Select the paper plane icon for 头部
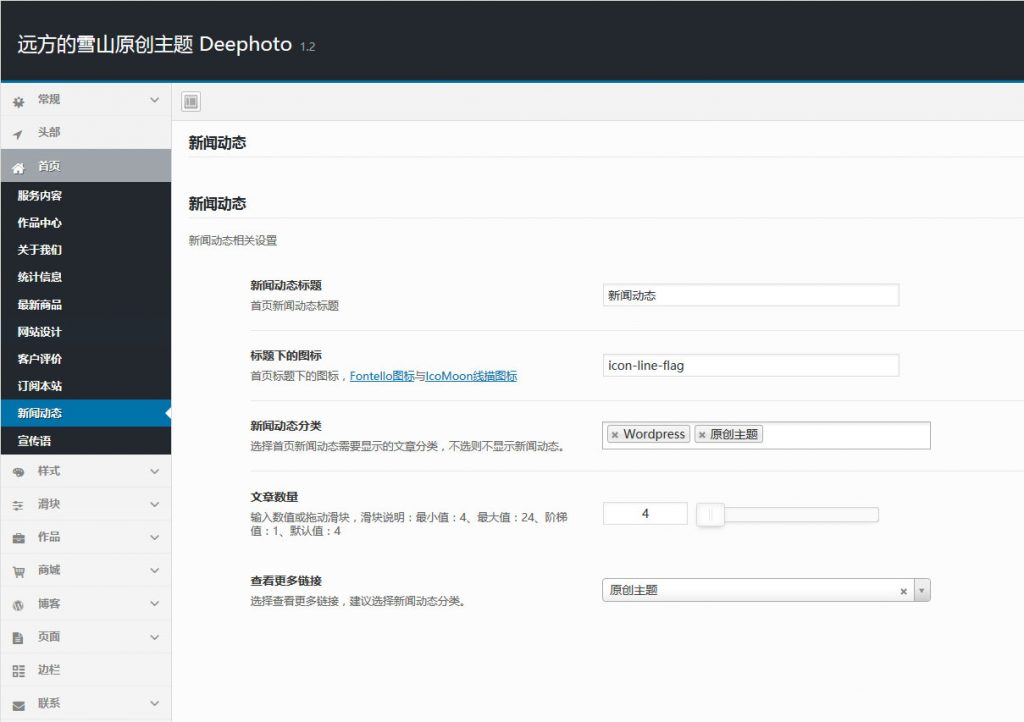1024x722 pixels. [x=17, y=133]
